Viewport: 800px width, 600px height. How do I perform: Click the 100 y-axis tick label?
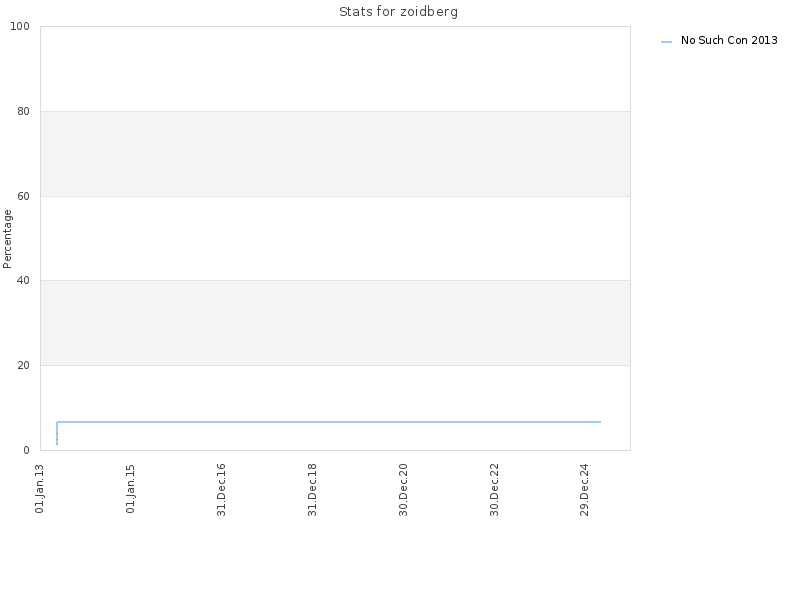[20, 27]
